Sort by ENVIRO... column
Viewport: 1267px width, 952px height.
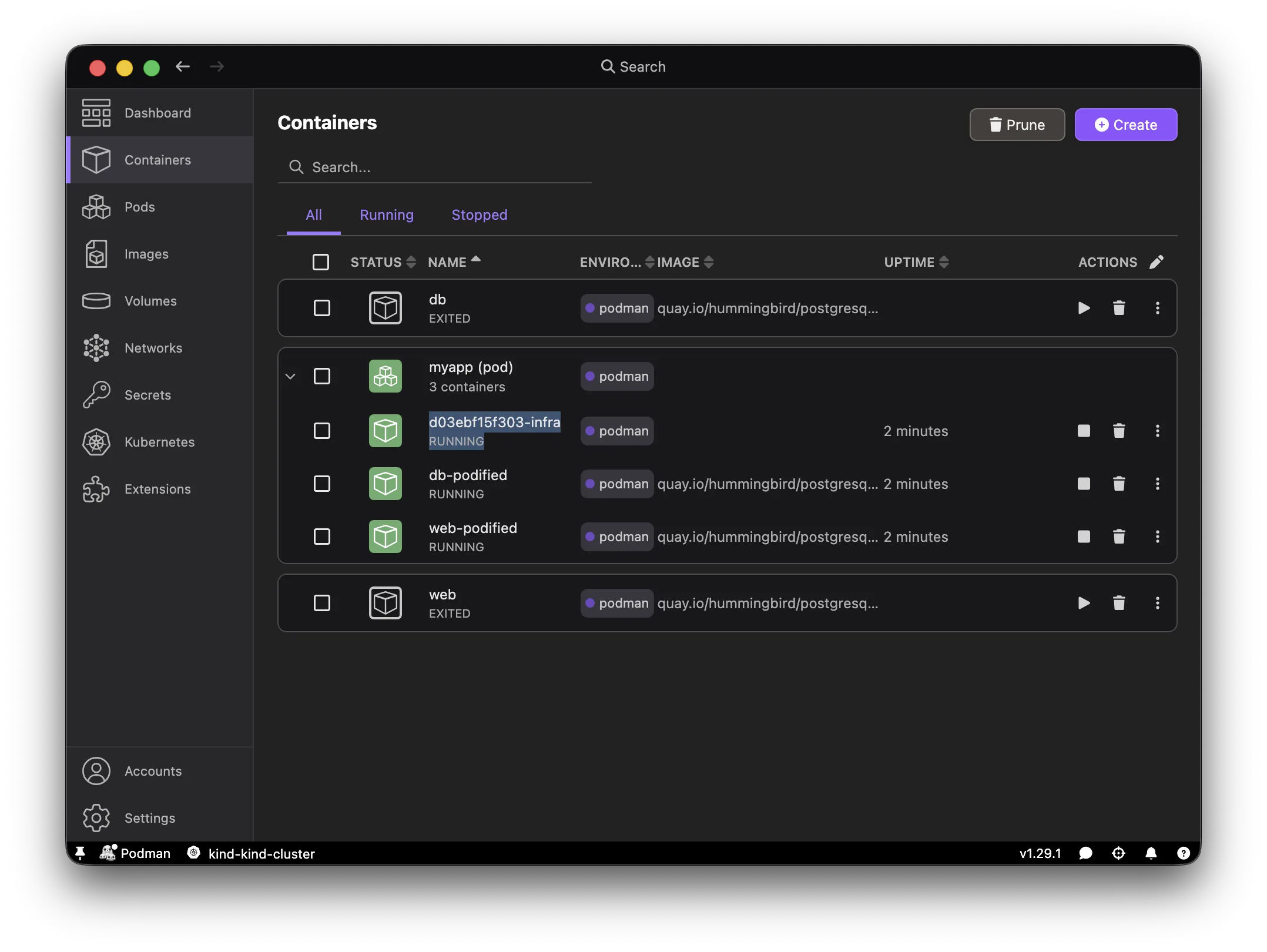click(x=617, y=262)
